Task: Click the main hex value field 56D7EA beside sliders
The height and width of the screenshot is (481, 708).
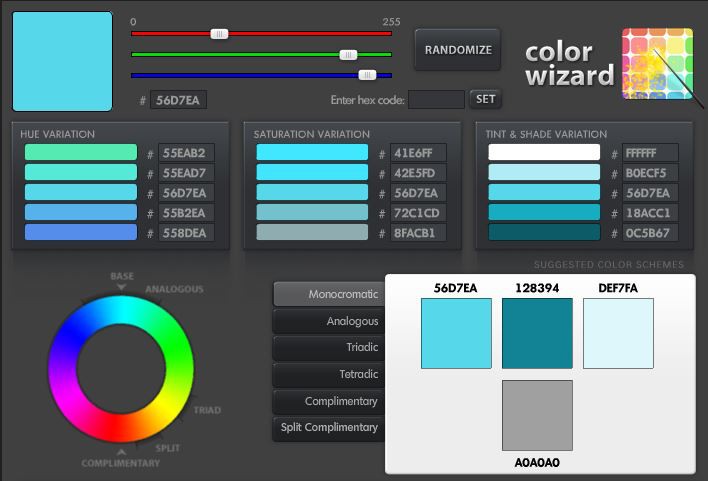Action: pyautogui.click(x=178, y=100)
